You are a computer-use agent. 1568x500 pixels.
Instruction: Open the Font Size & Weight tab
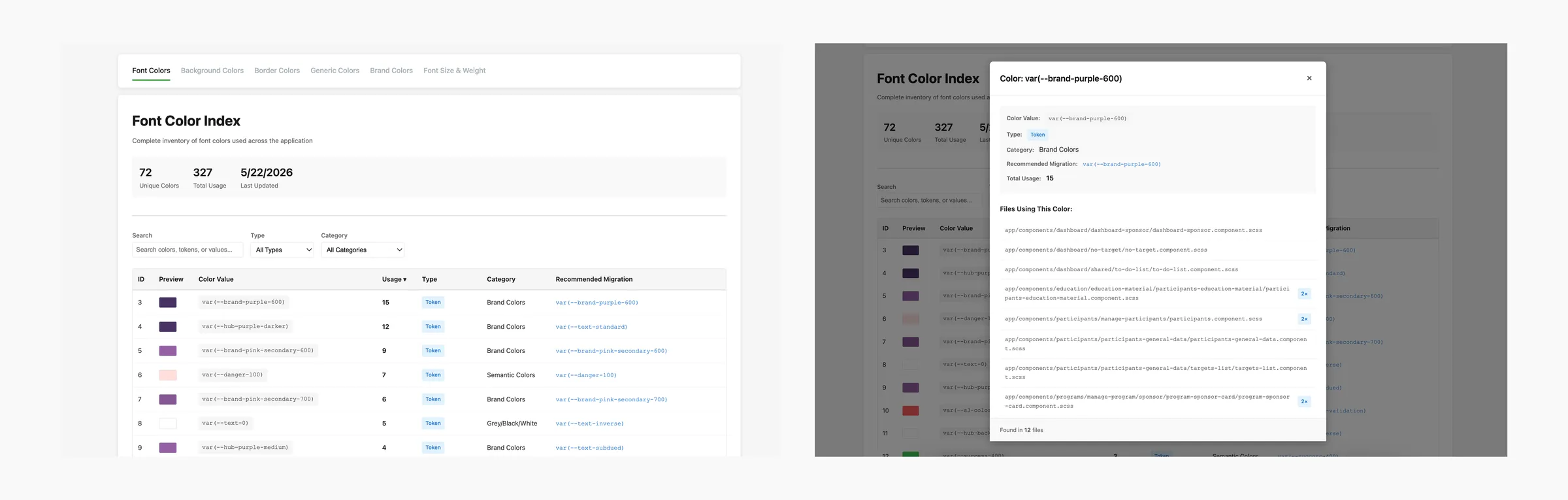(454, 71)
